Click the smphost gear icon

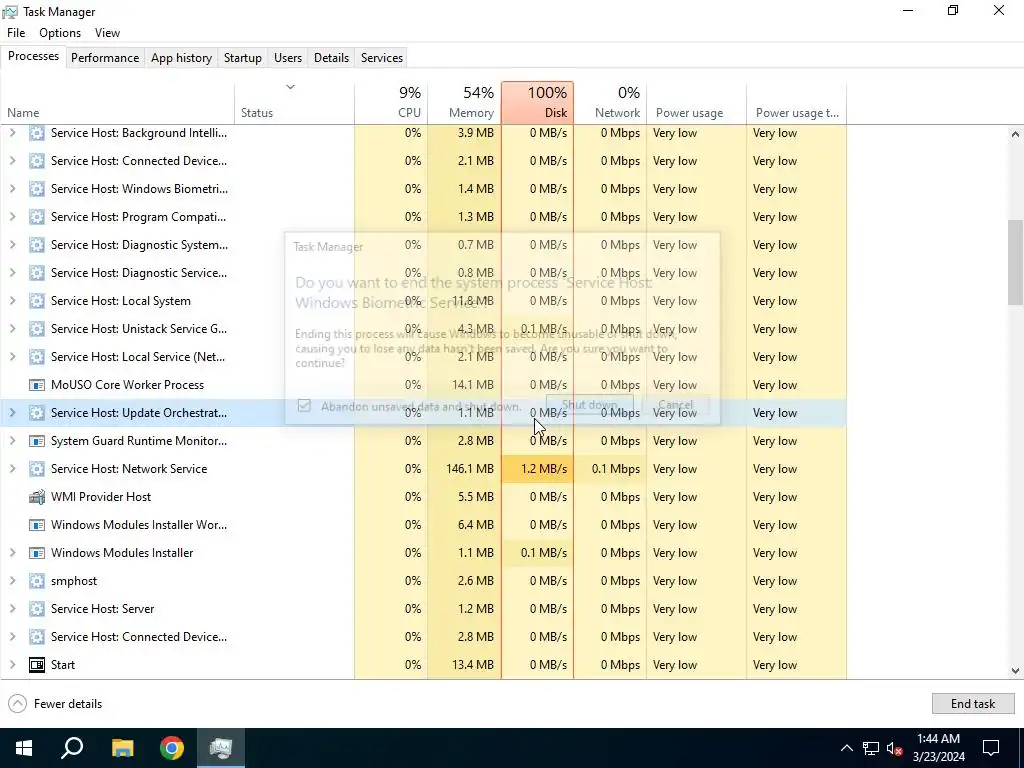point(37,581)
